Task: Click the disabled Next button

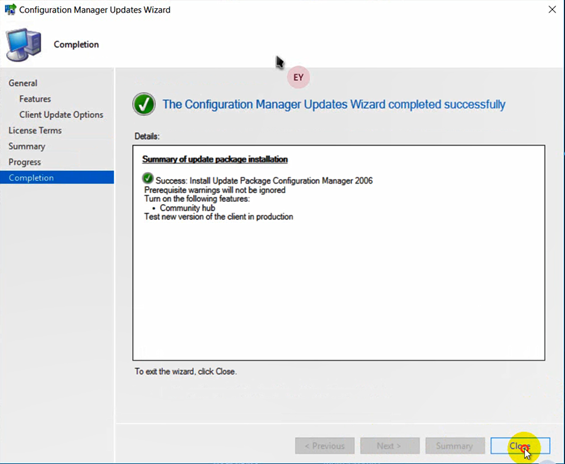Action: point(390,446)
